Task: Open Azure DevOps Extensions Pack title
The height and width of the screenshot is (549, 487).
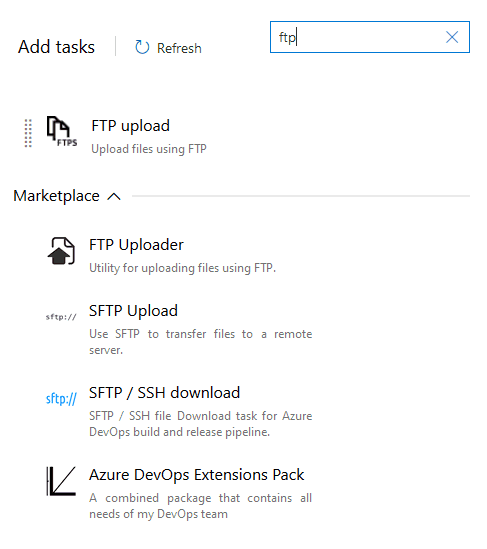Action: [x=196, y=475]
